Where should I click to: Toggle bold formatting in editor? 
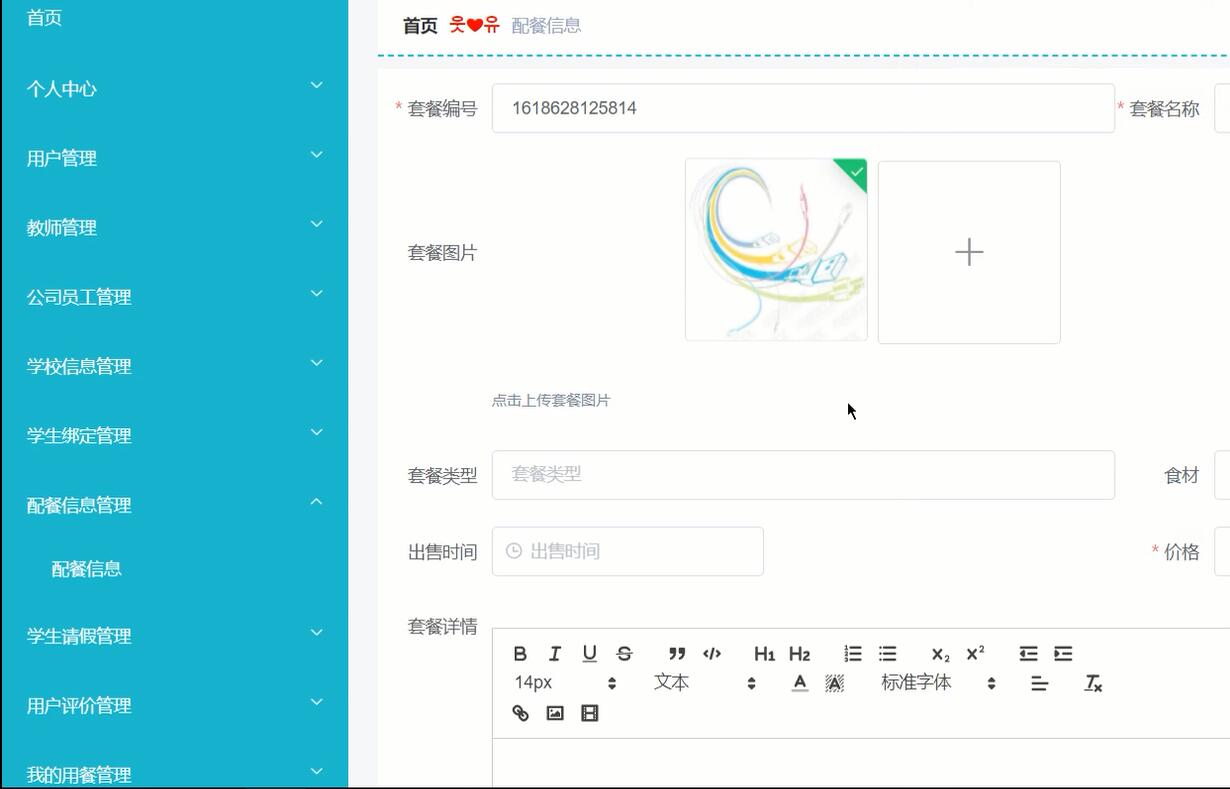pos(520,654)
